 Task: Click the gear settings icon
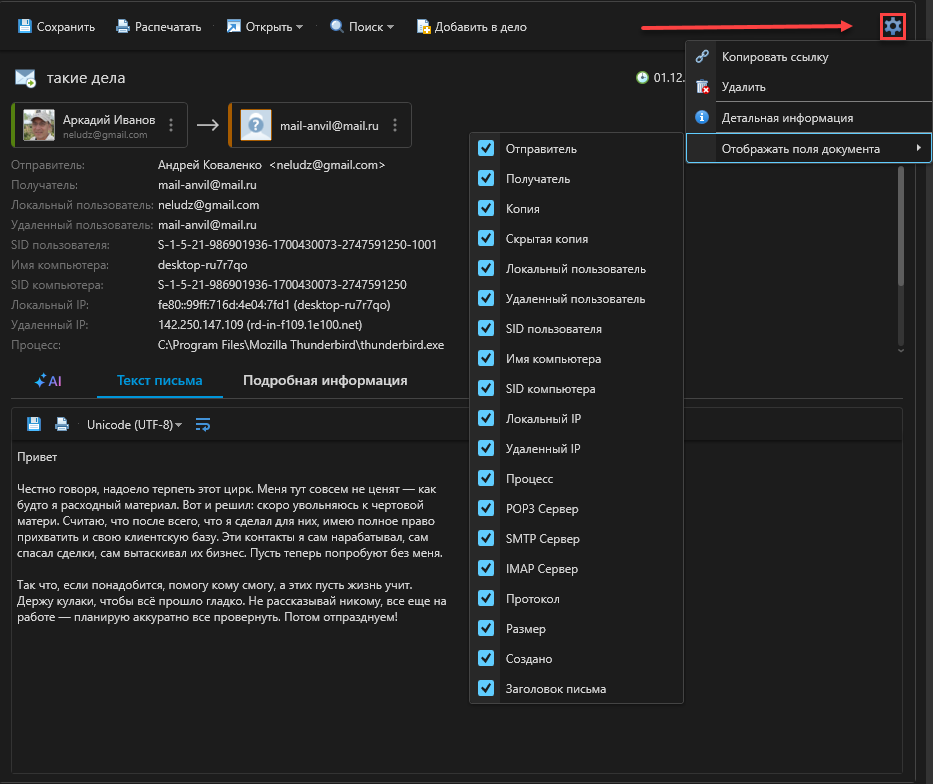tap(893, 27)
